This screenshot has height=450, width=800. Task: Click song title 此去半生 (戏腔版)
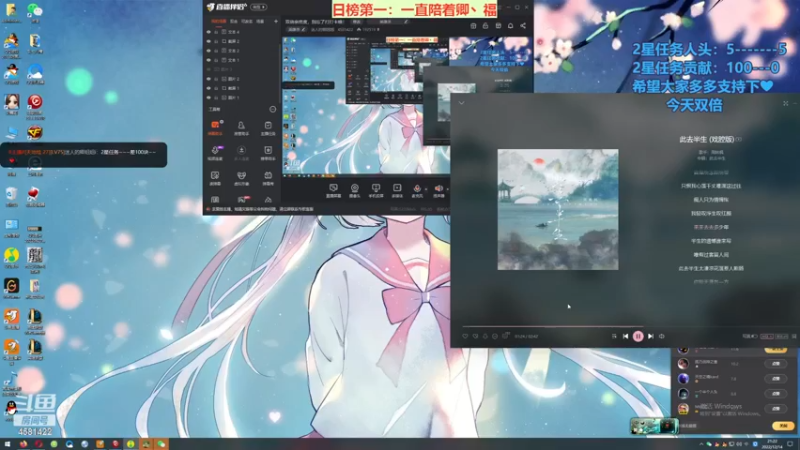coord(707,139)
